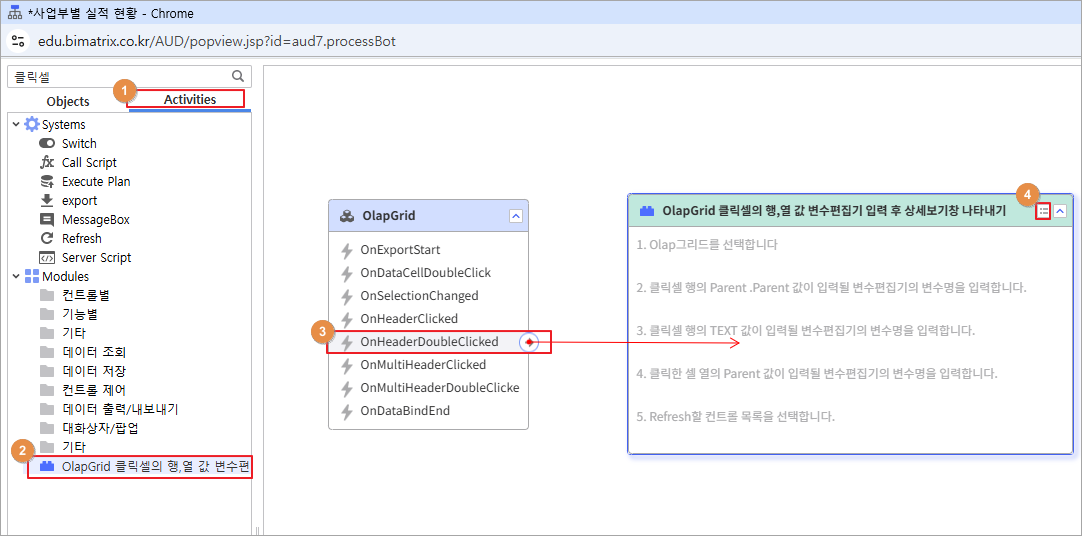Collapse the Systems tree node
1082x536 pixels.
pyautogui.click(x=16, y=125)
